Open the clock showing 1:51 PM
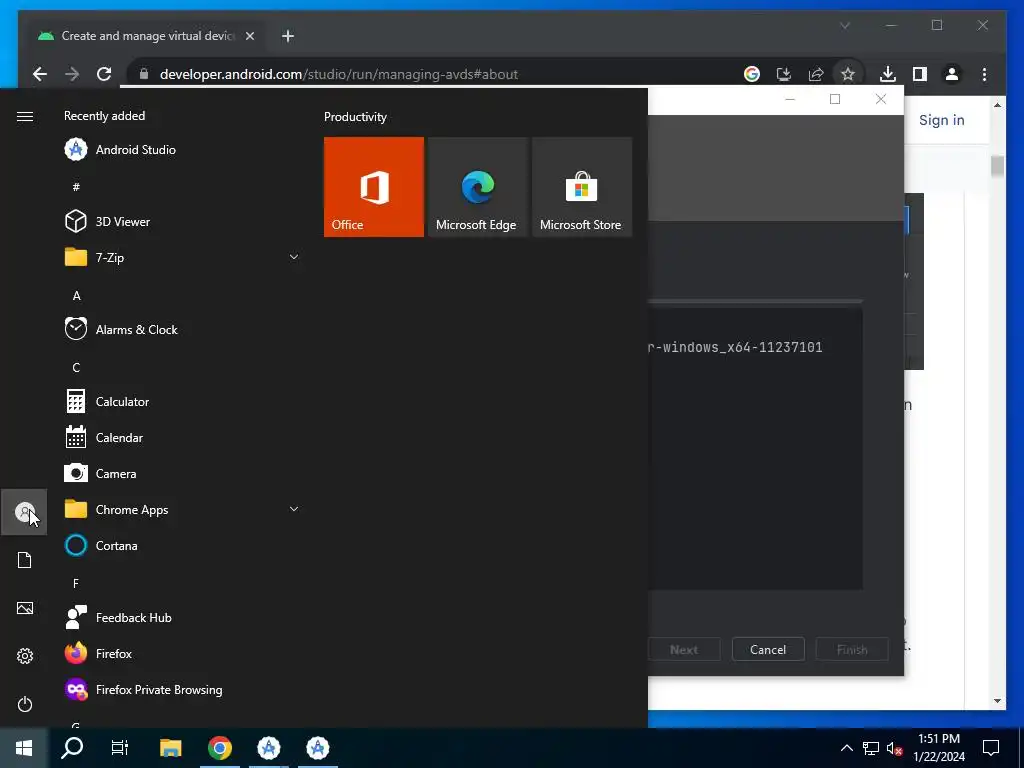The width and height of the screenshot is (1024, 768). pyautogui.click(x=939, y=748)
